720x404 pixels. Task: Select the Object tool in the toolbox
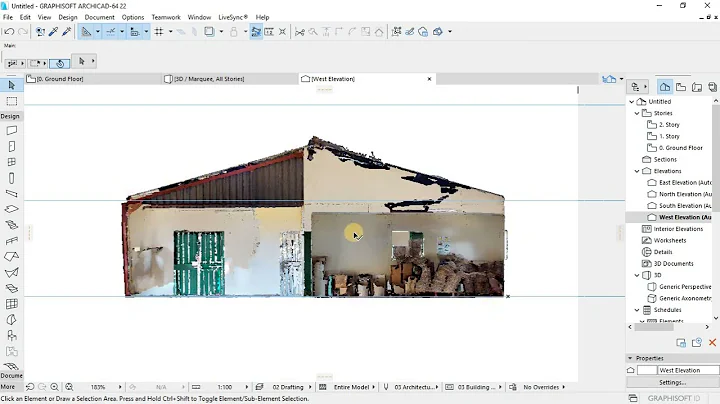(11, 336)
